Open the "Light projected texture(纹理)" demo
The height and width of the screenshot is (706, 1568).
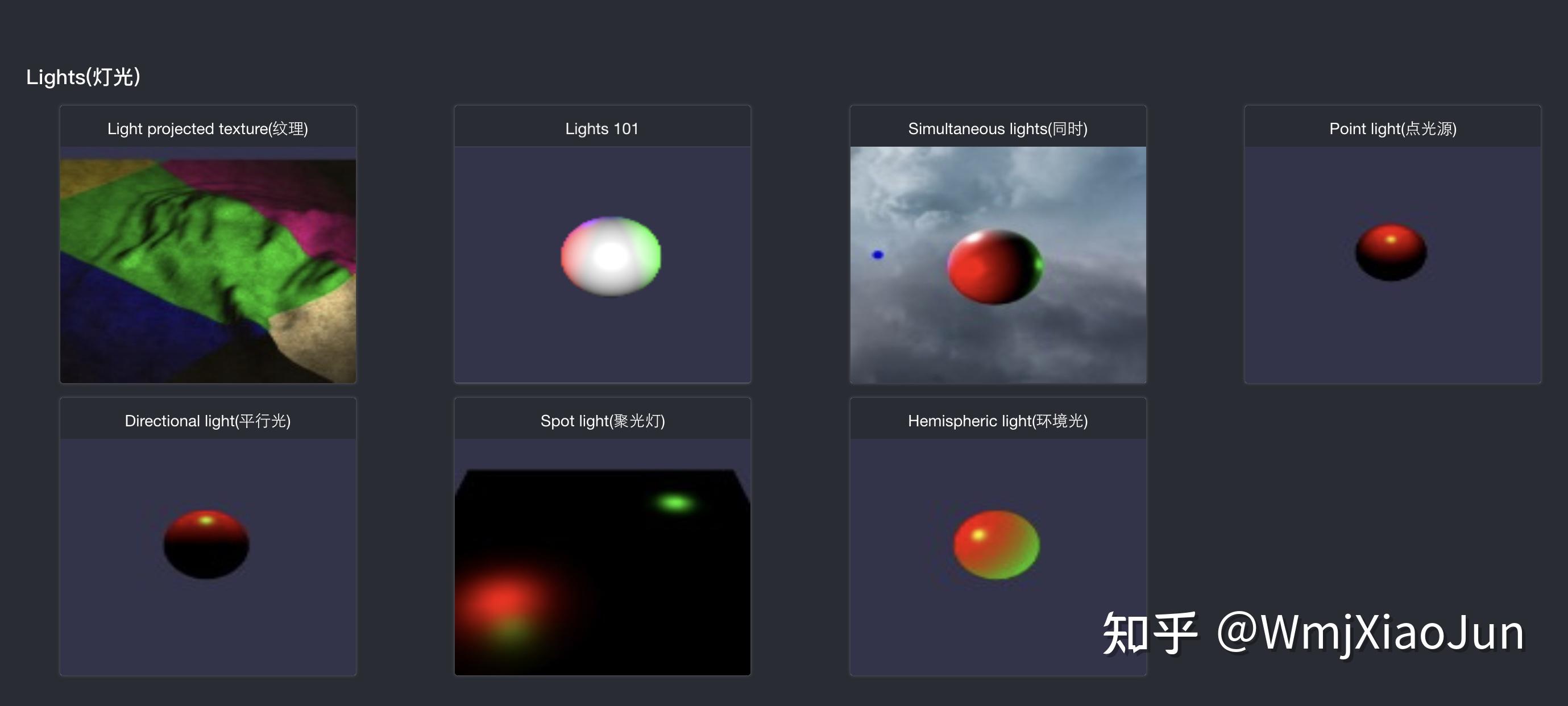[208, 128]
